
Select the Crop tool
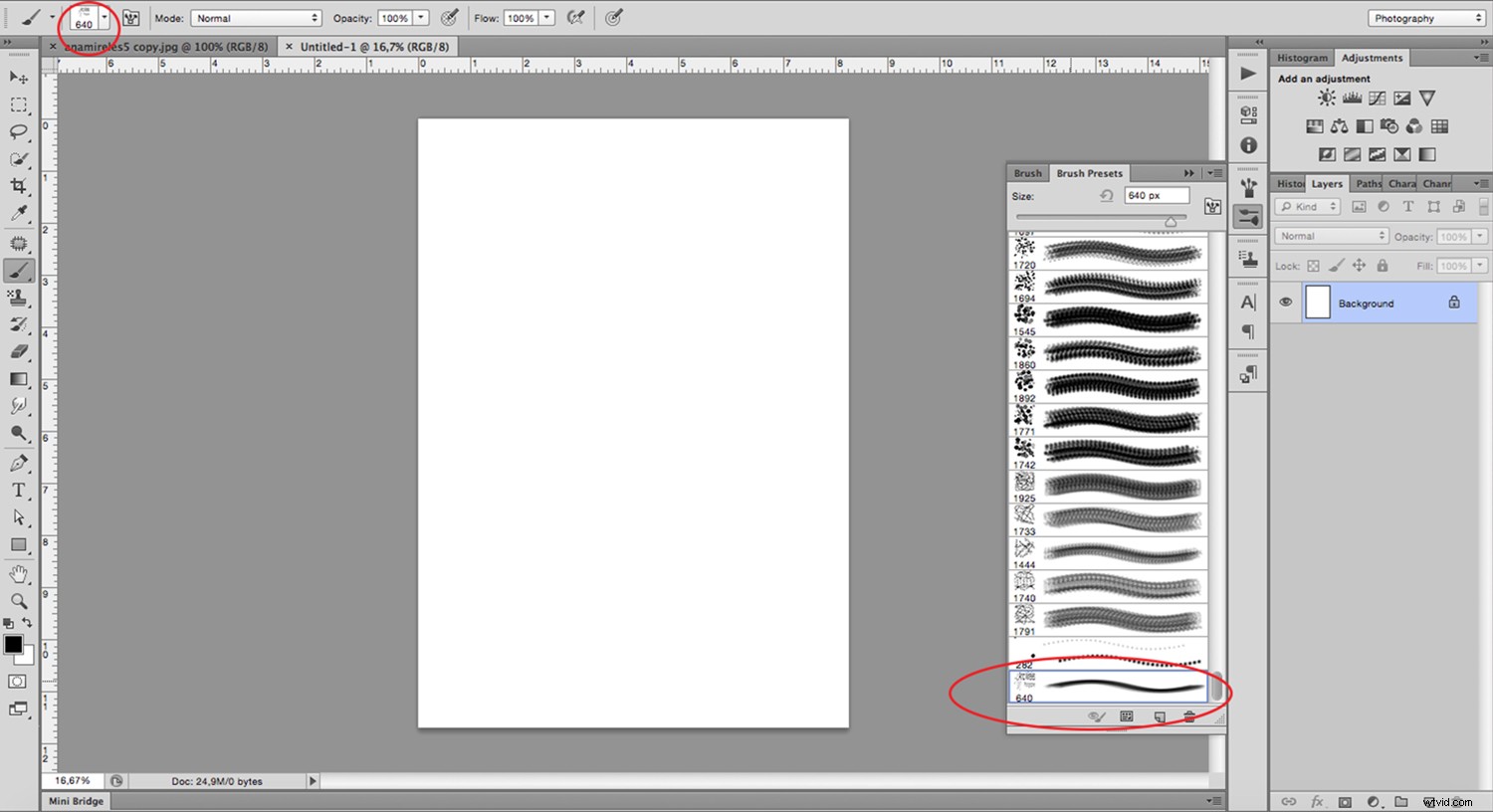point(18,185)
